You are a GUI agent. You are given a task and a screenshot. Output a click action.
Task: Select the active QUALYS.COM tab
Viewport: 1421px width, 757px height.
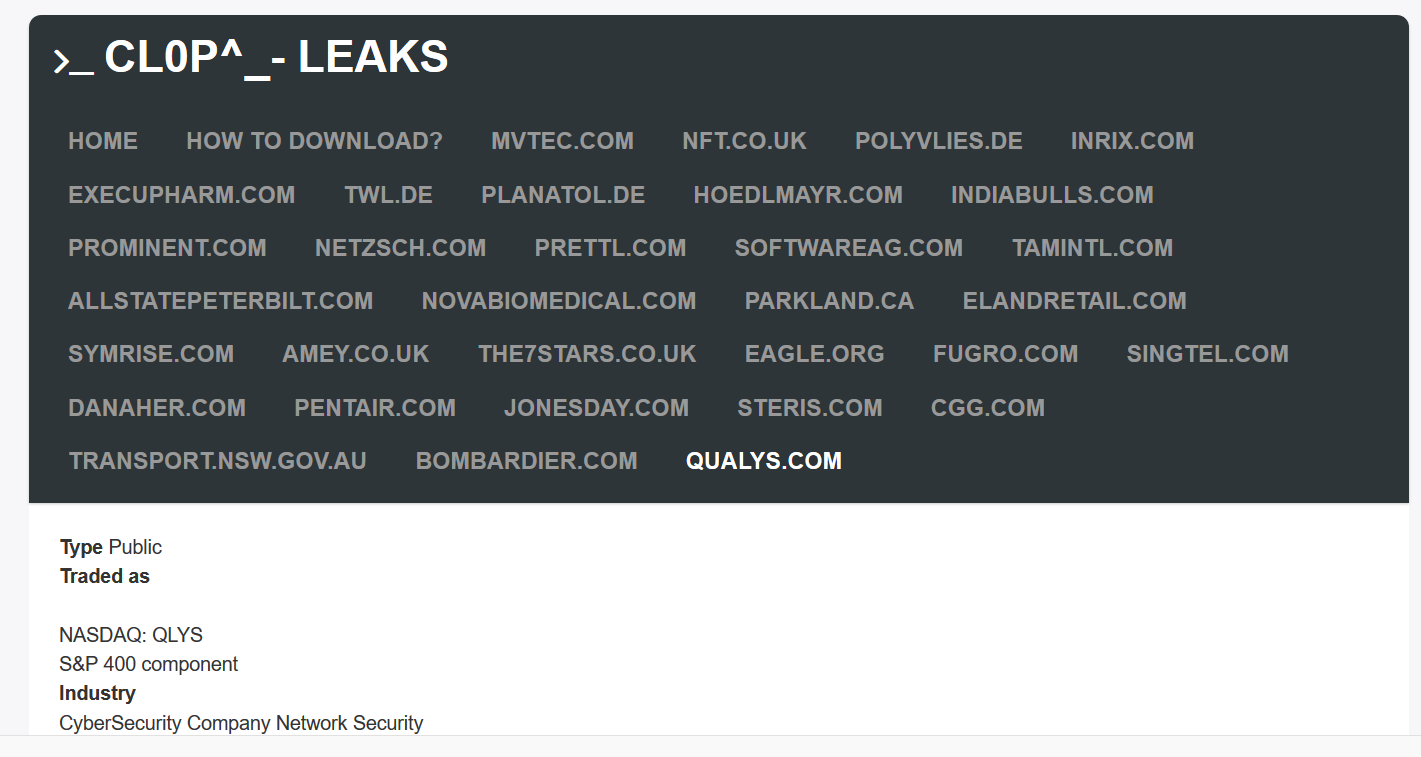764,461
